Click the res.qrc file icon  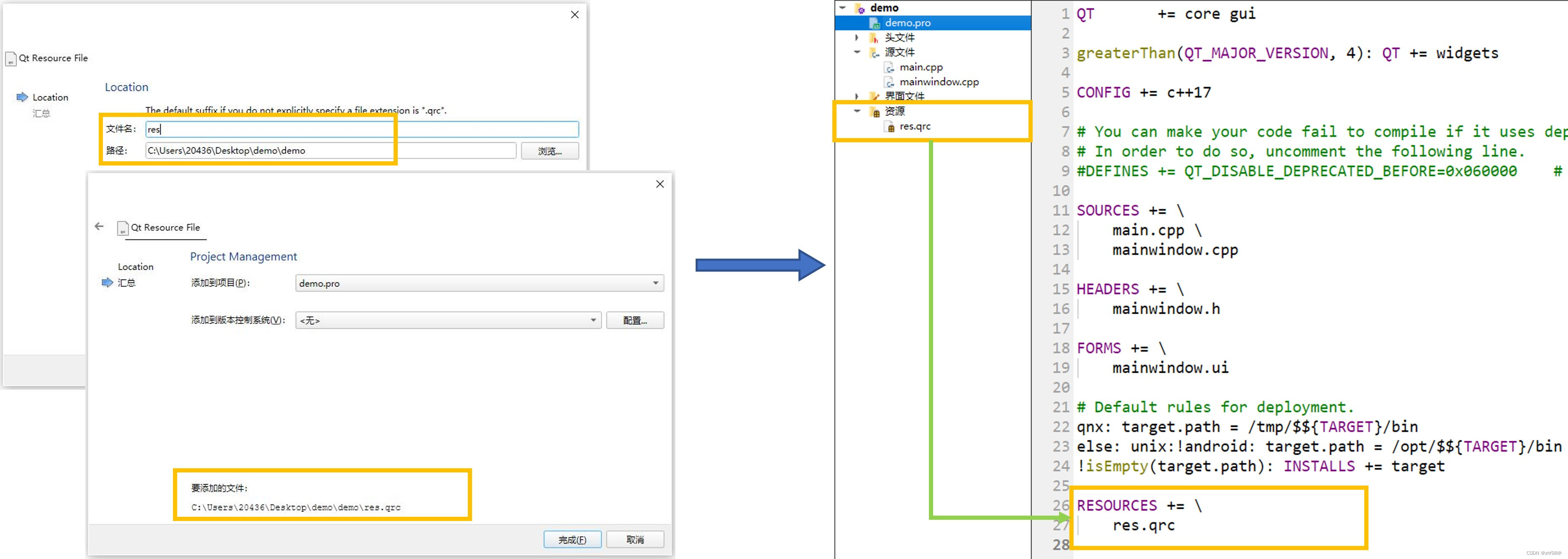(x=890, y=127)
